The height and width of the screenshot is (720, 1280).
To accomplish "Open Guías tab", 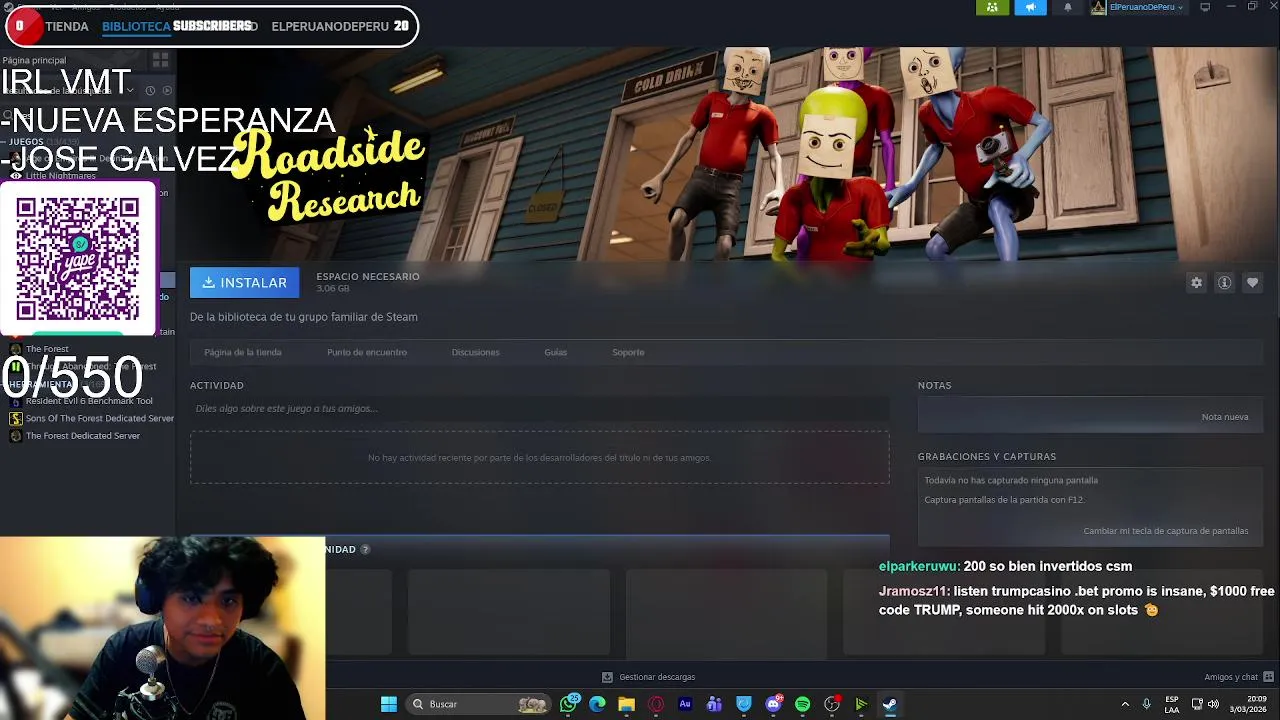I will pyautogui.click(x=556, y=352).
